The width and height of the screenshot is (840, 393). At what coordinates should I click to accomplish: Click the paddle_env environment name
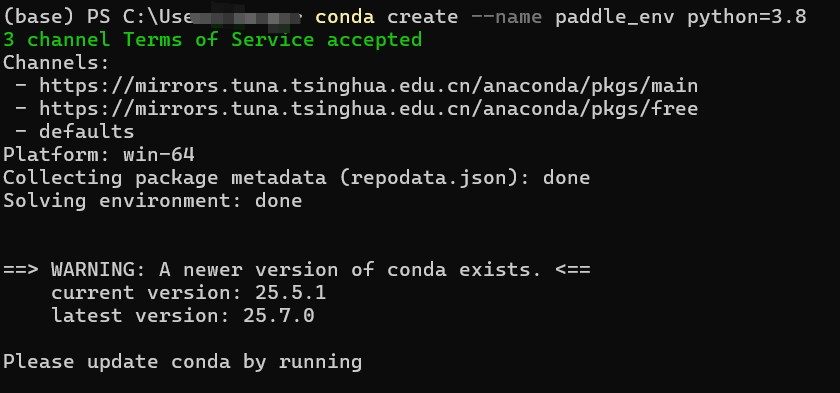pyautogui.click(x=615, y=17)
